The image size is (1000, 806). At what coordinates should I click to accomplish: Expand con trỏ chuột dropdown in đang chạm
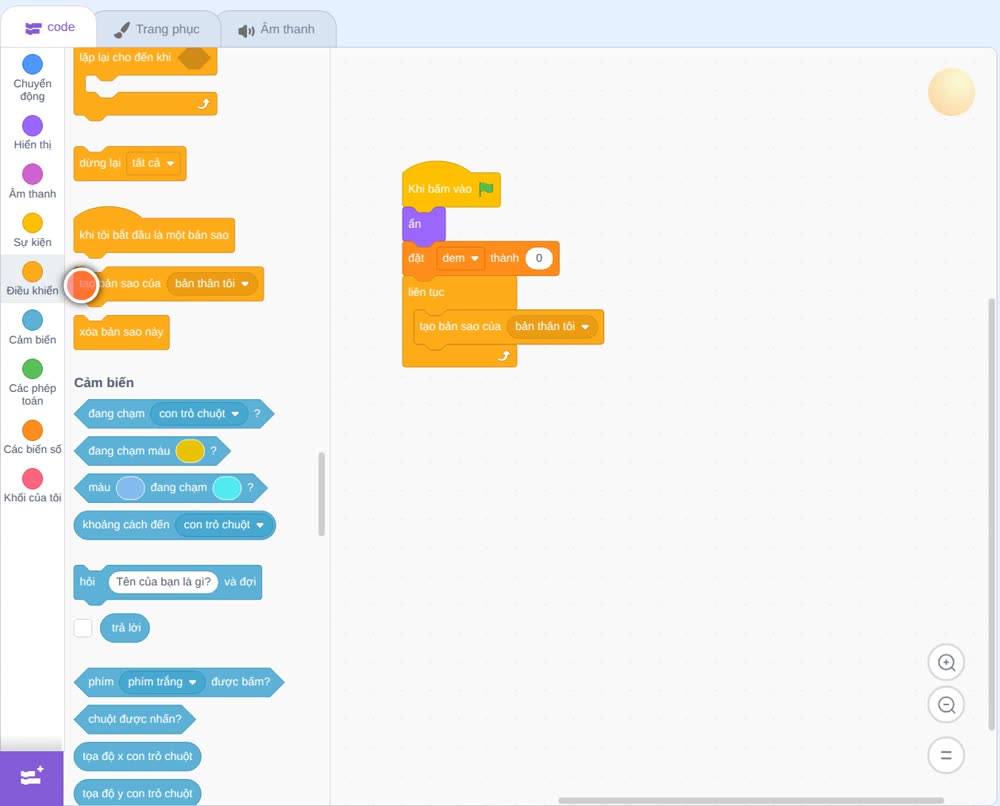(x=199, y=414)
